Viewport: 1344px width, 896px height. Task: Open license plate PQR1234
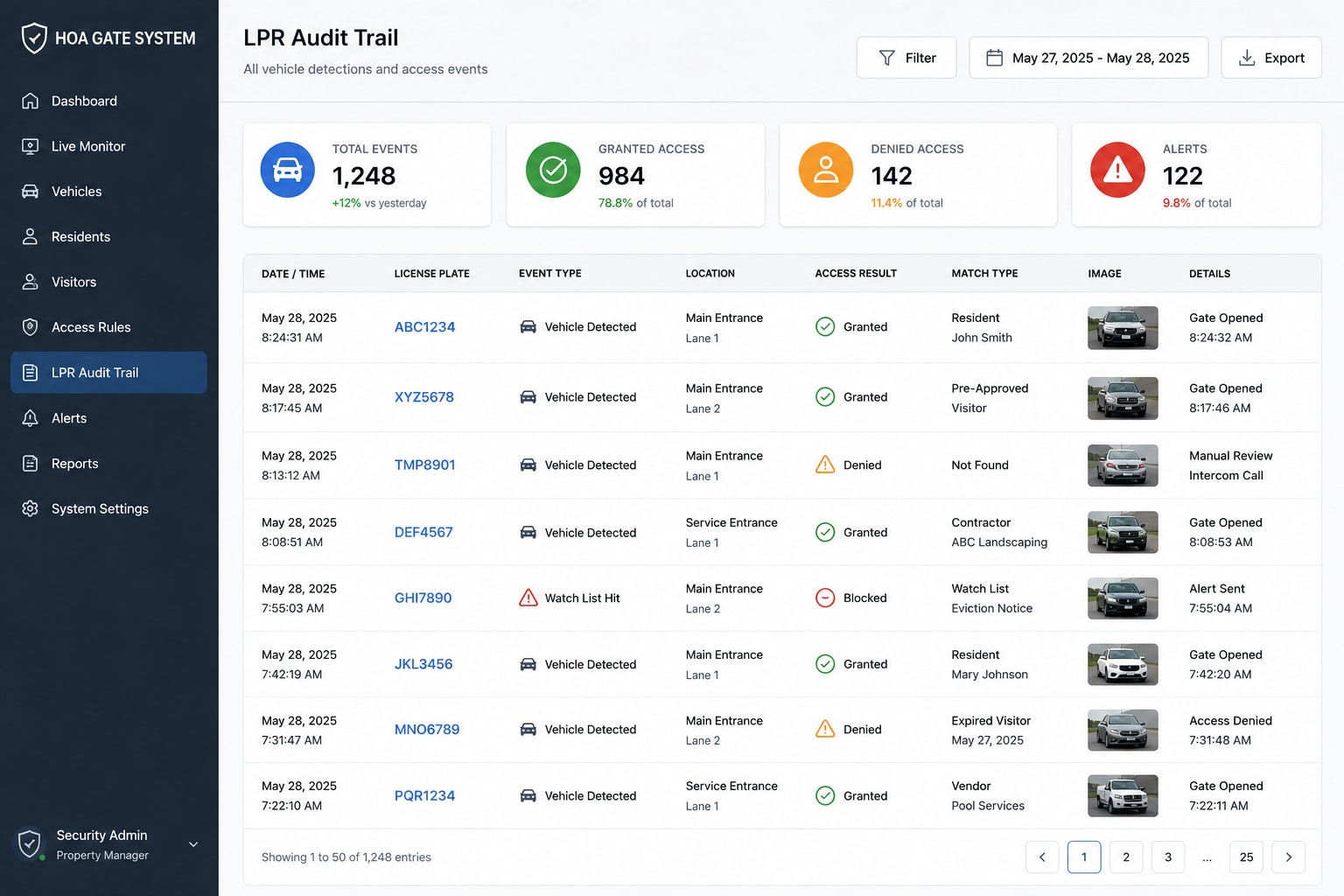pos(424,796)
